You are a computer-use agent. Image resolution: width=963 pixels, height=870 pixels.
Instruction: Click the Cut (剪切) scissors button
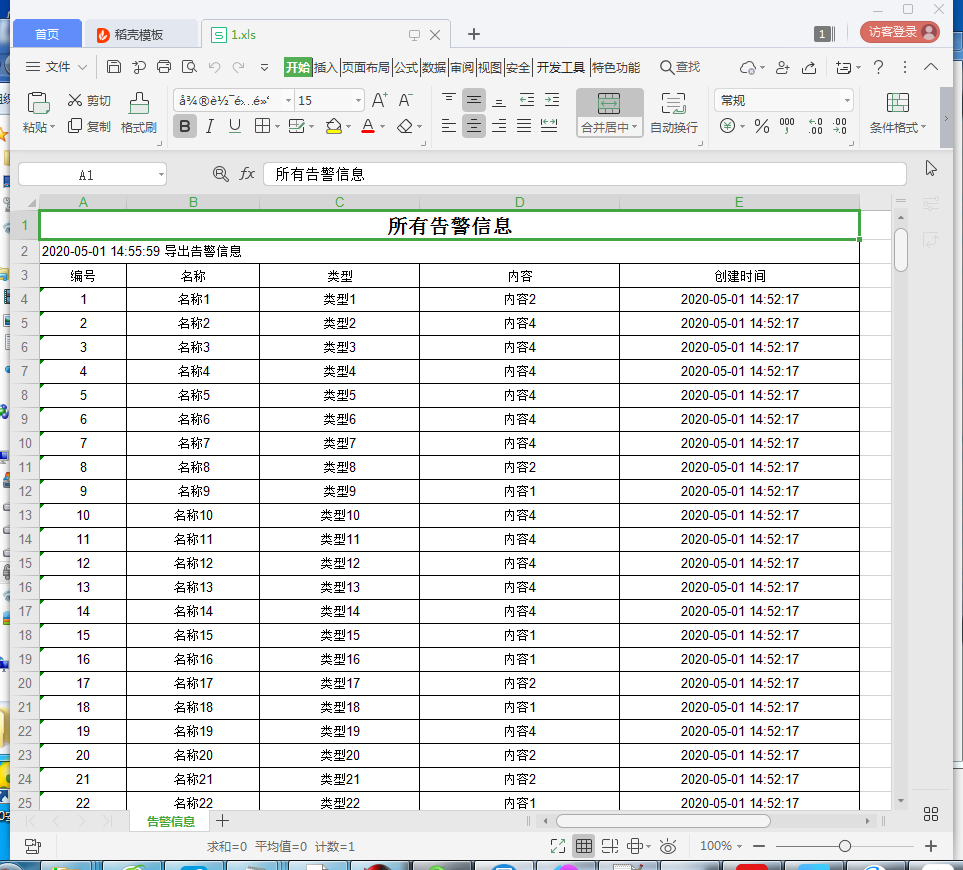[89, 100]
